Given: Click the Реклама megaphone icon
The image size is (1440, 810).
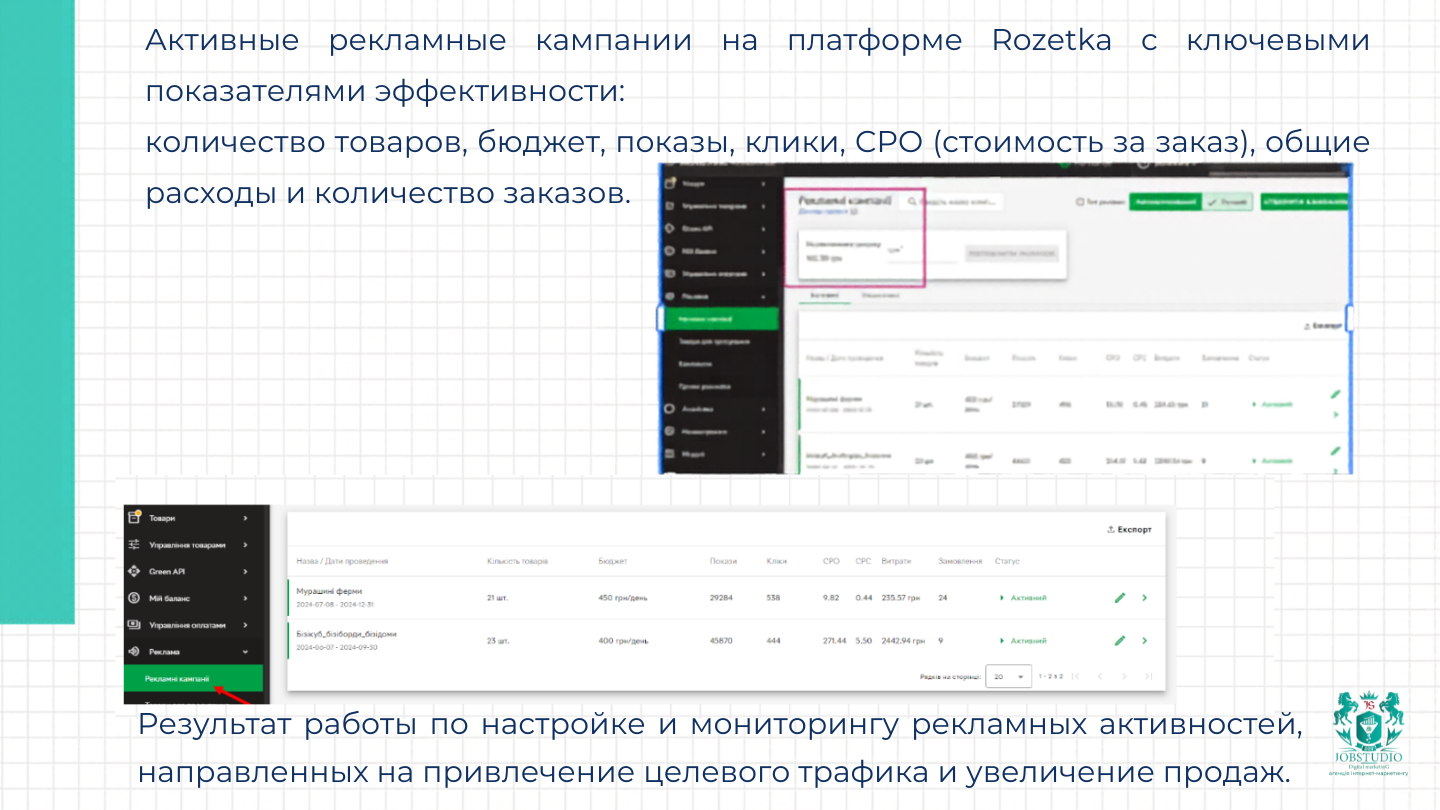Looking at the screenshot, I should (134, 650).
